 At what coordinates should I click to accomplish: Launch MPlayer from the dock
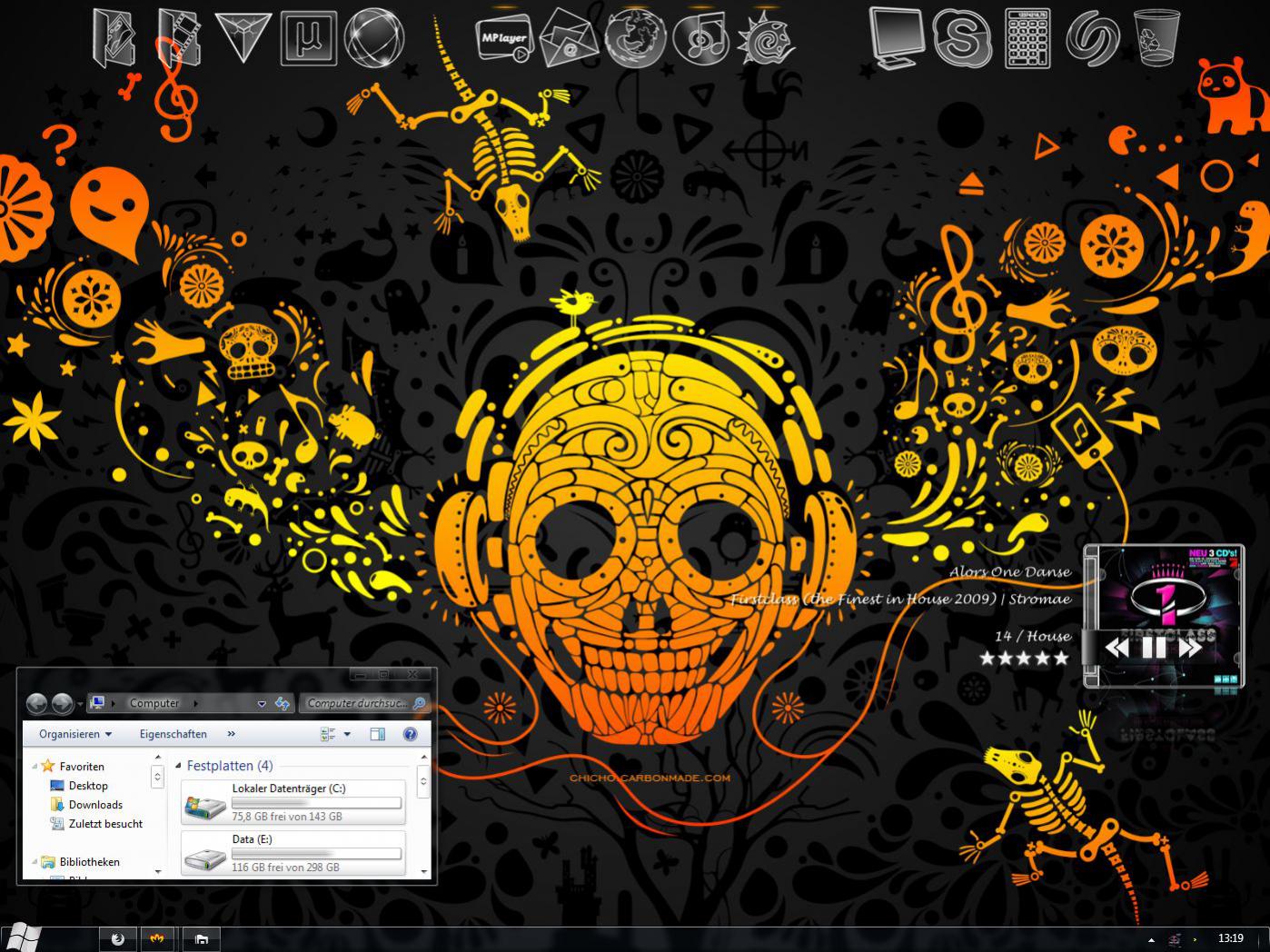click(x=503, y=40)
